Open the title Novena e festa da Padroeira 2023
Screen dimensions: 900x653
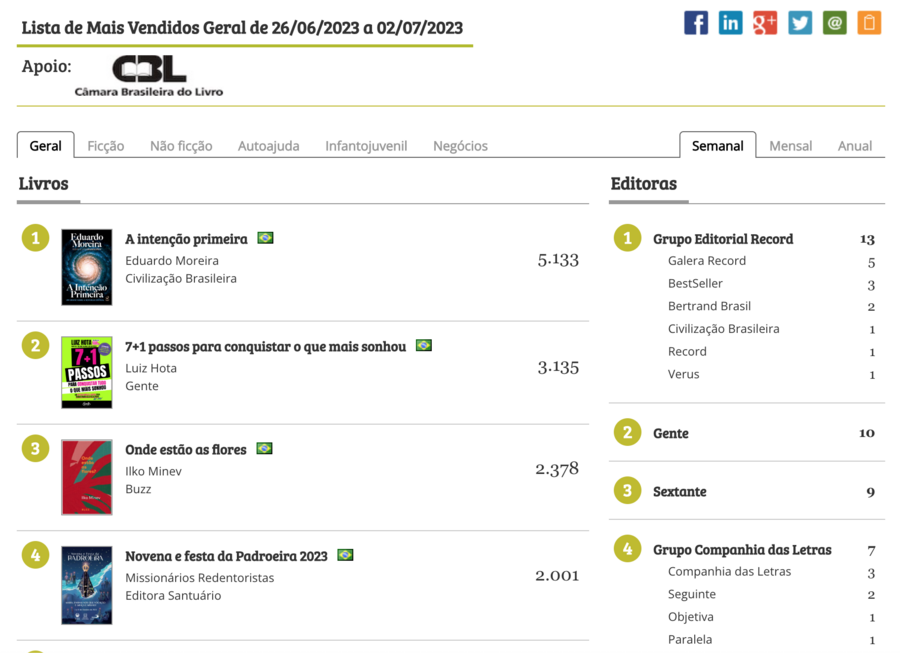(226, 556)
